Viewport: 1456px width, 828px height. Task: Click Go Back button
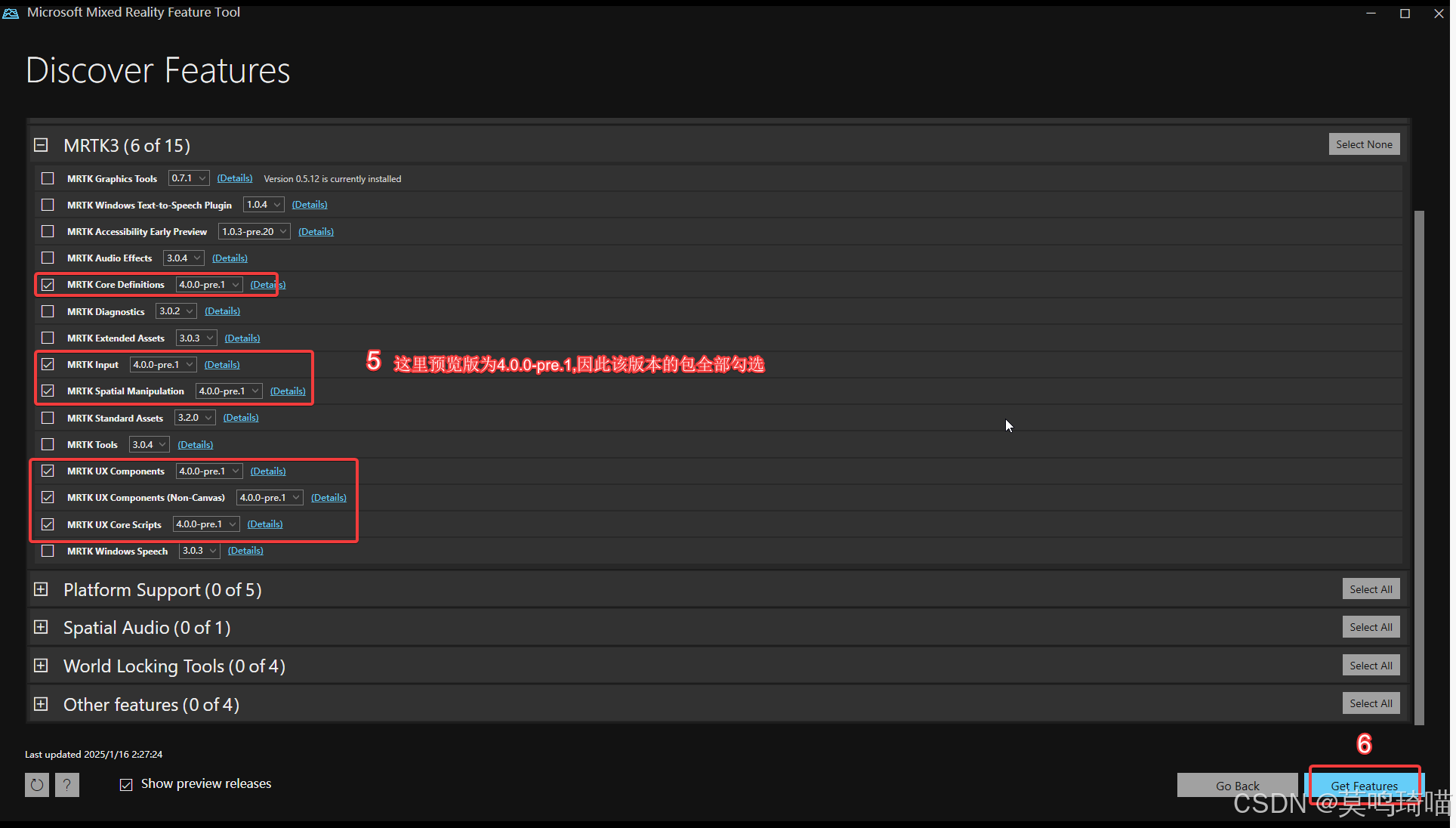[1237, 786]
